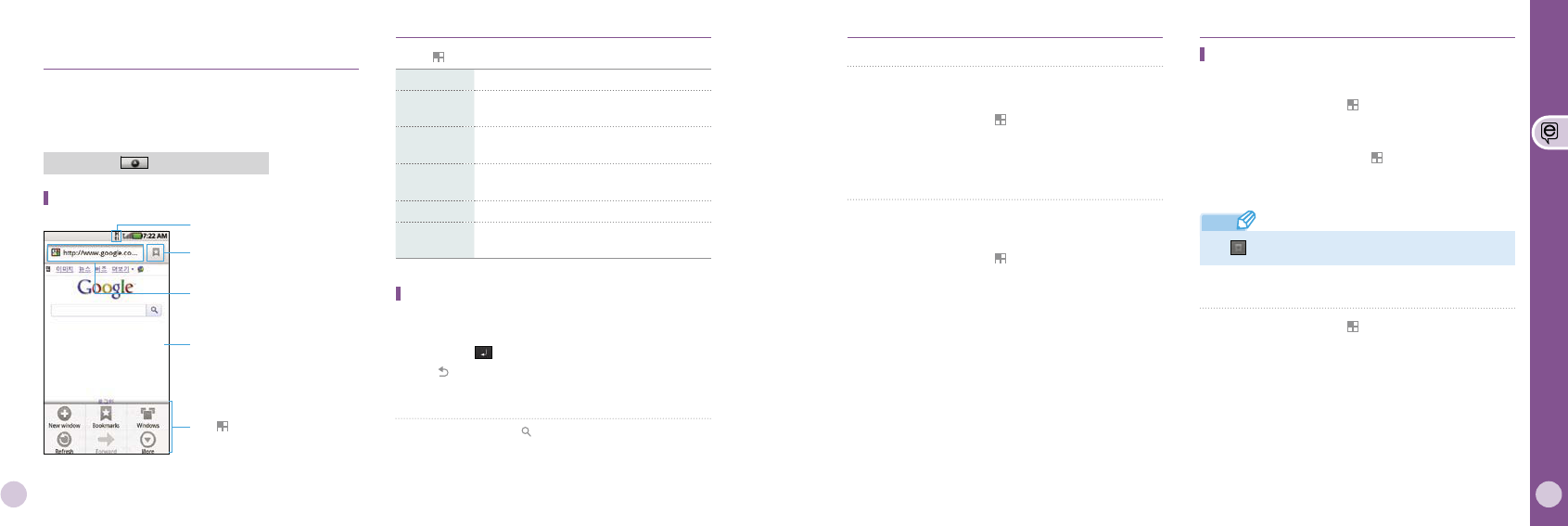Click the Google logo

pos(106,288)
